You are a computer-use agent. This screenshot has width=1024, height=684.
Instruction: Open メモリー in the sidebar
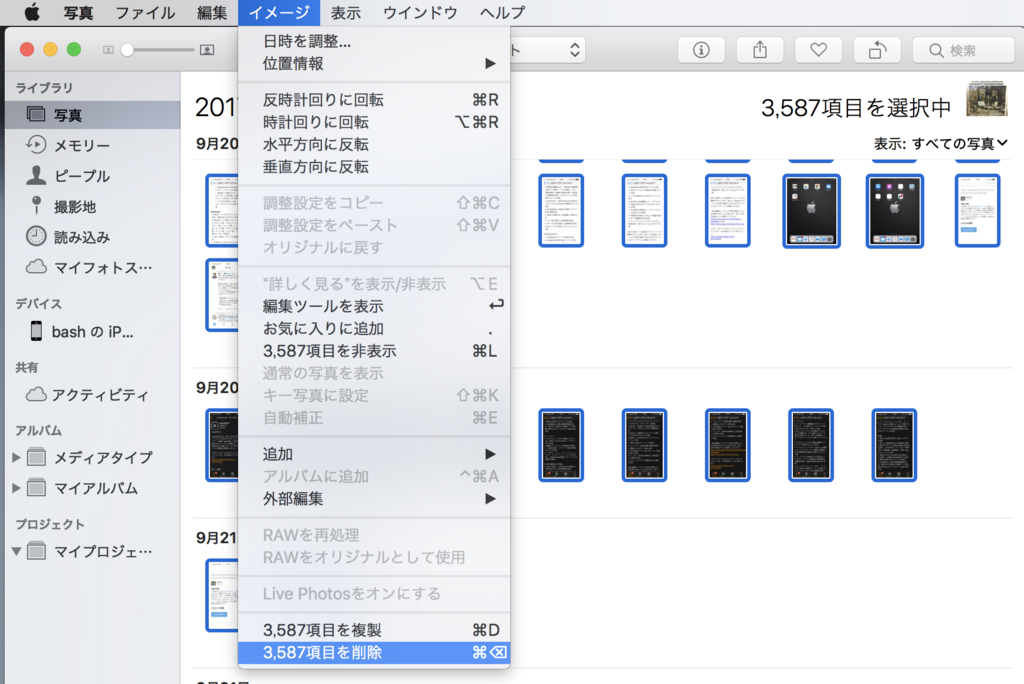[x=93, y=145]
